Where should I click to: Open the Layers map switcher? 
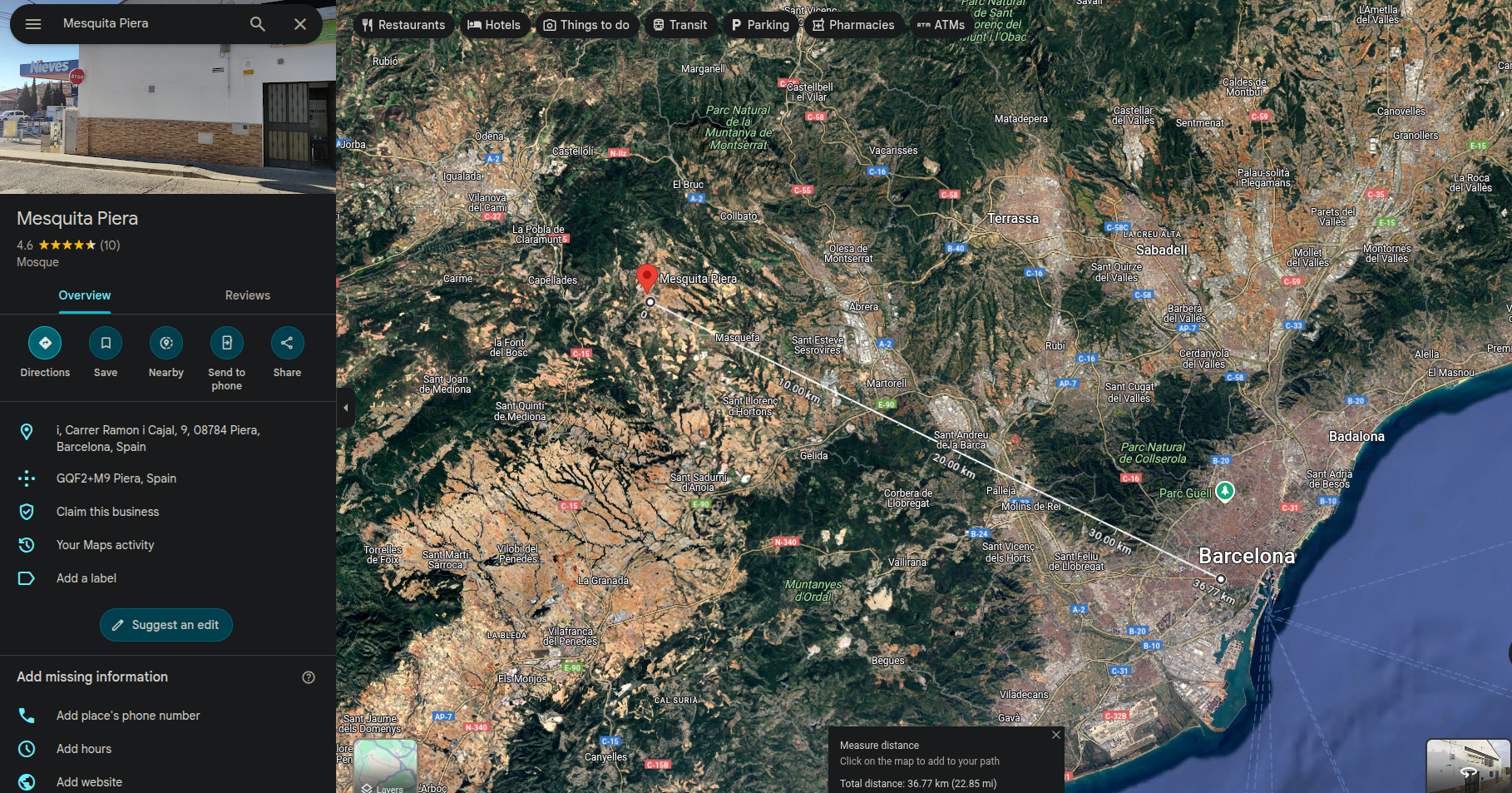tap(385, 766)
